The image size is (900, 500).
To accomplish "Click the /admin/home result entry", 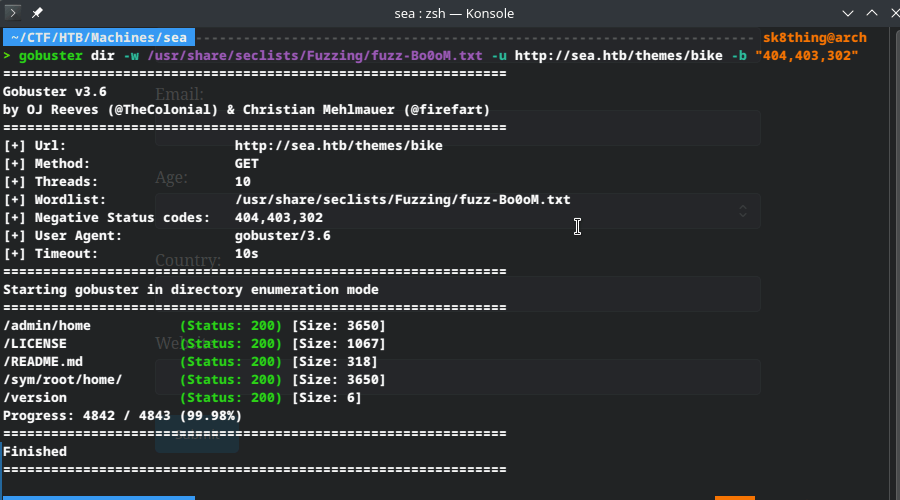I will pyautogui.click(x=47, y=325).
